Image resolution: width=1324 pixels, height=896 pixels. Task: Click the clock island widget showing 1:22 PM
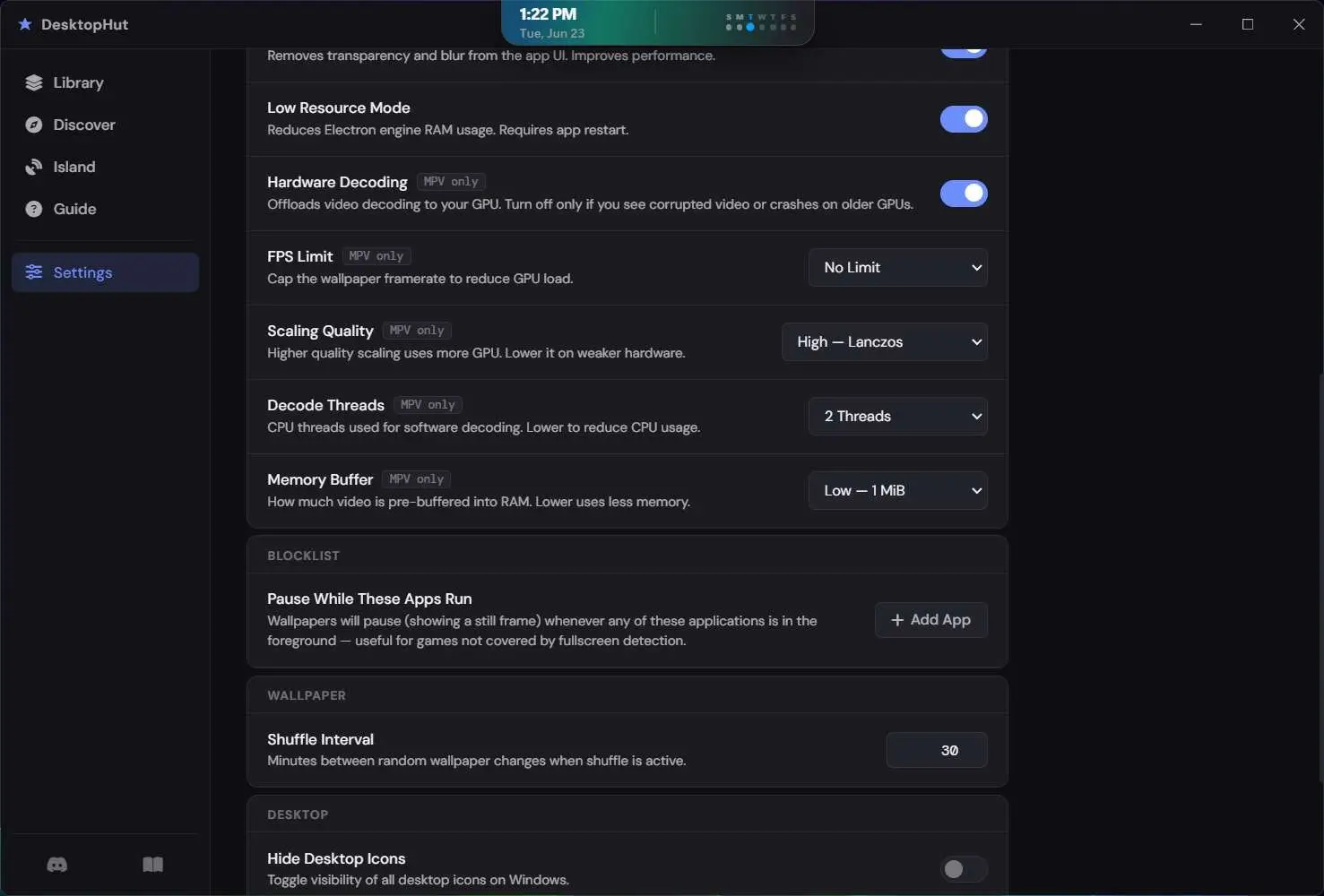tap(658, 22)
